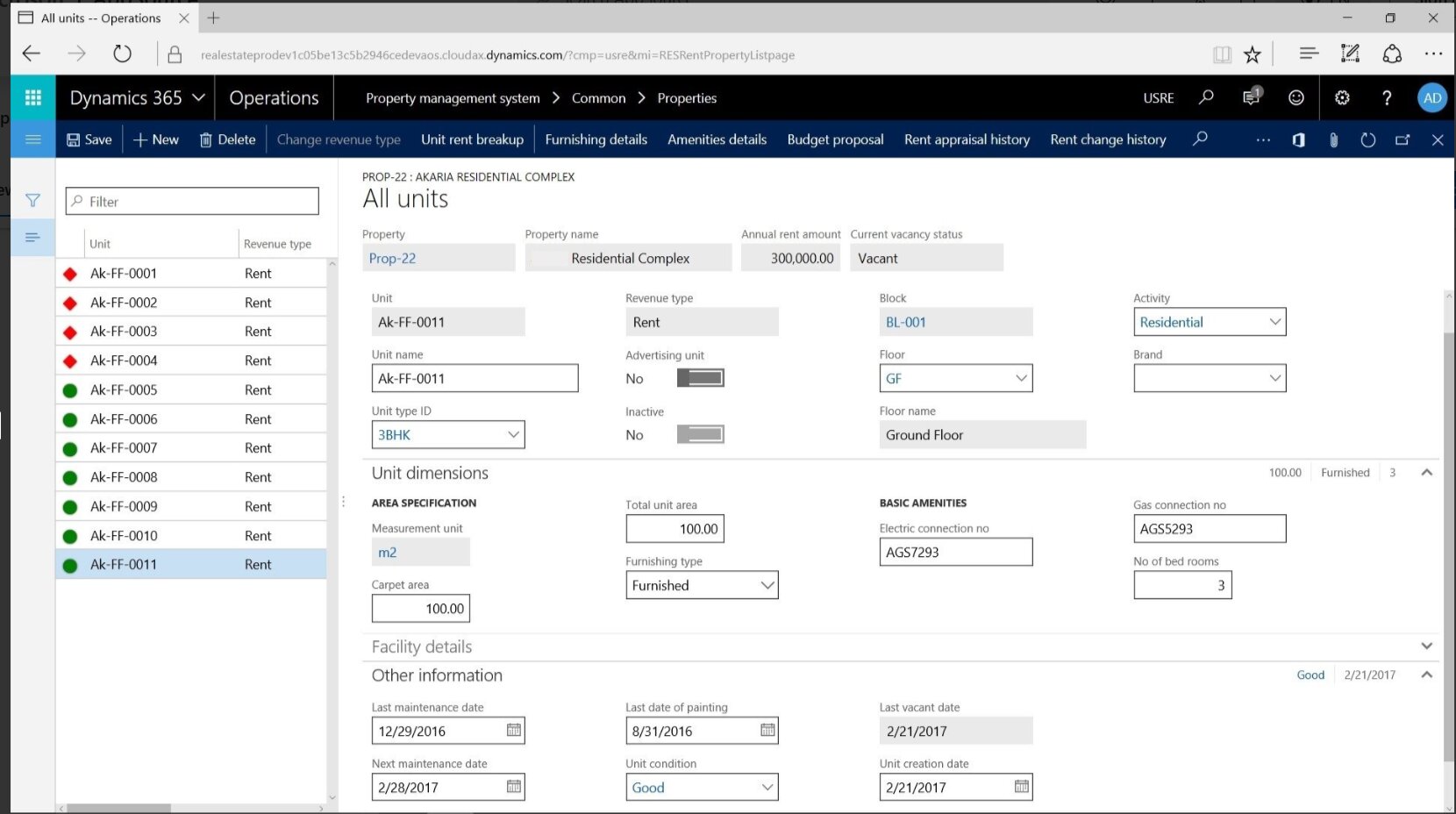Open the Unit type ID dropdown
This screenshot has width=1456, height=814.
513,435
